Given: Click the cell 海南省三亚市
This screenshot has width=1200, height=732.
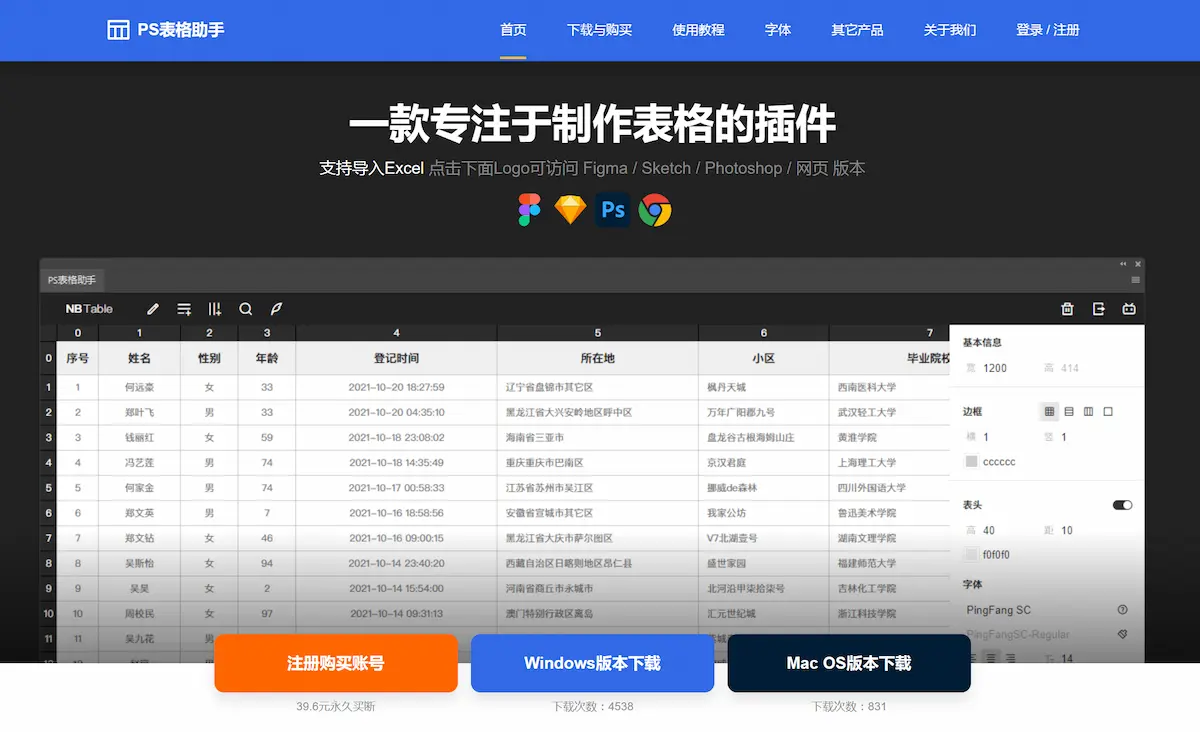Looking at the screenshot, I should (597, 438).
